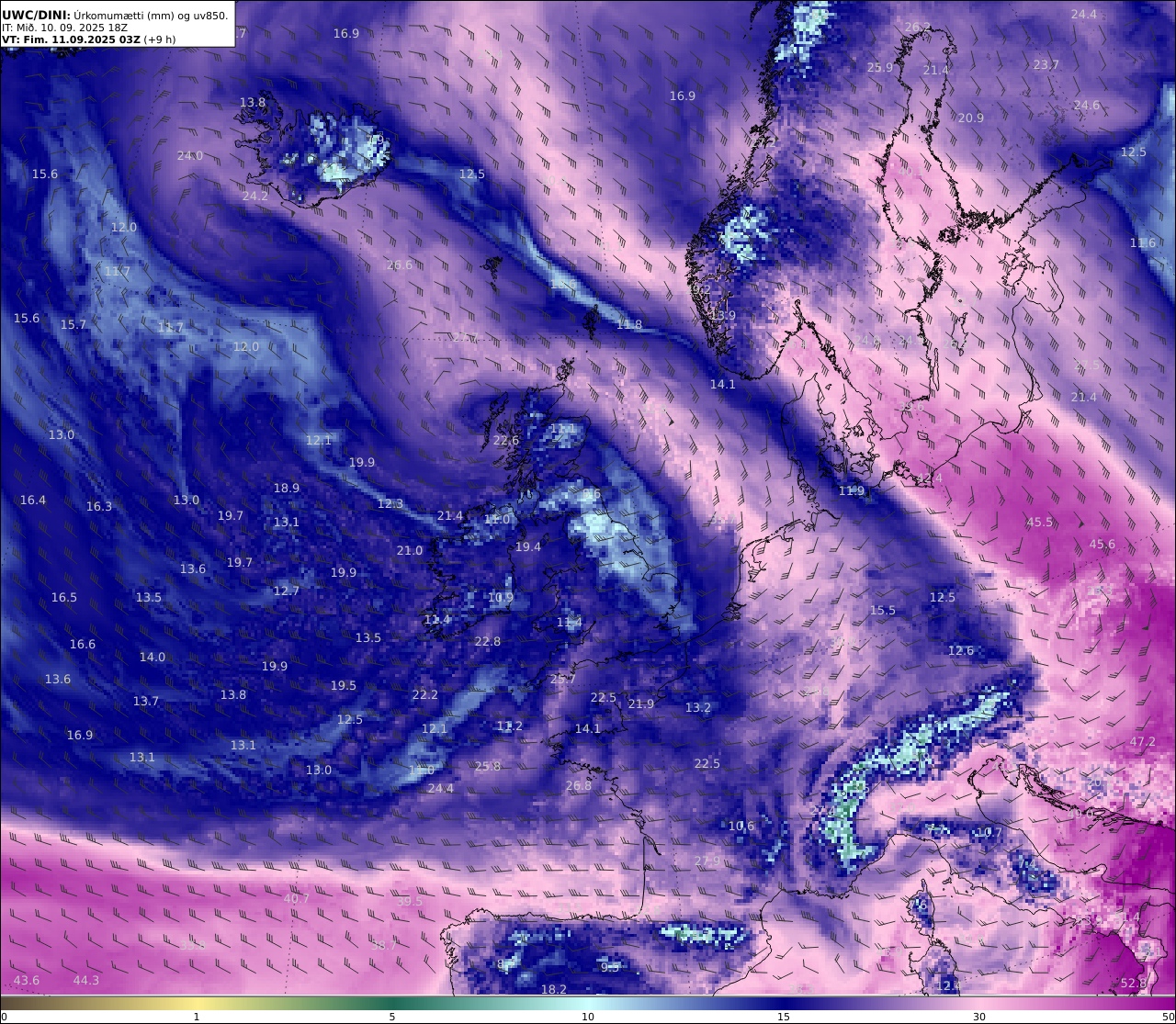
Task: Click the 13.2 value label
Action: 698,708
